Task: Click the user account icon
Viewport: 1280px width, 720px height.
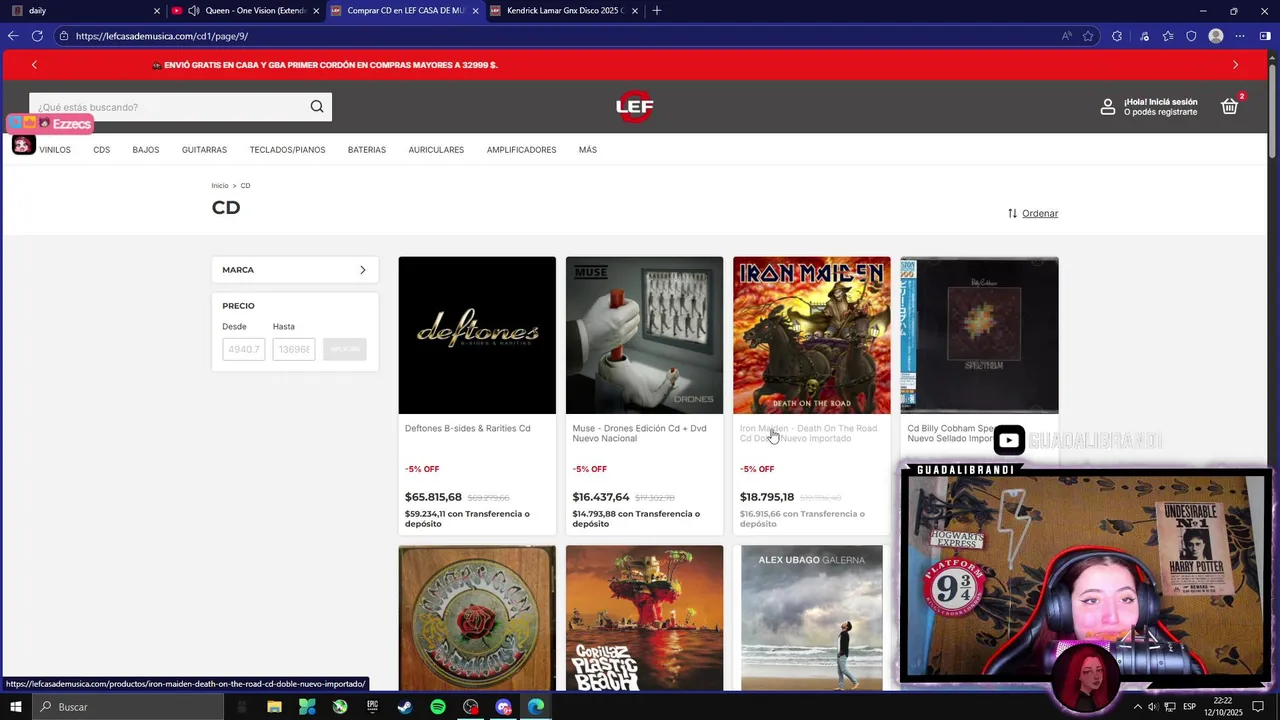Action: point(1108,107)
